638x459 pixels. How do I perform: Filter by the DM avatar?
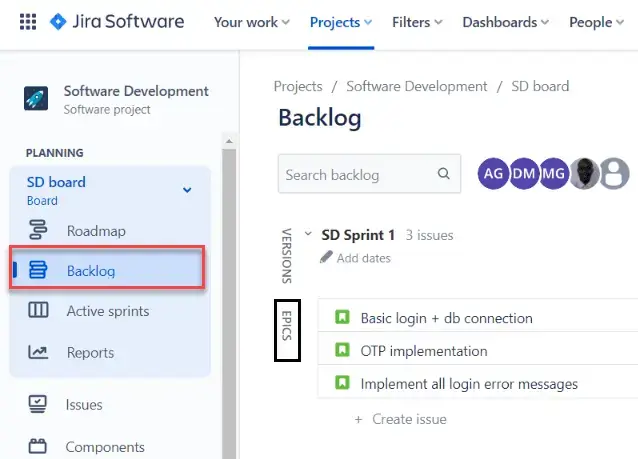click(x=524, y=174)
